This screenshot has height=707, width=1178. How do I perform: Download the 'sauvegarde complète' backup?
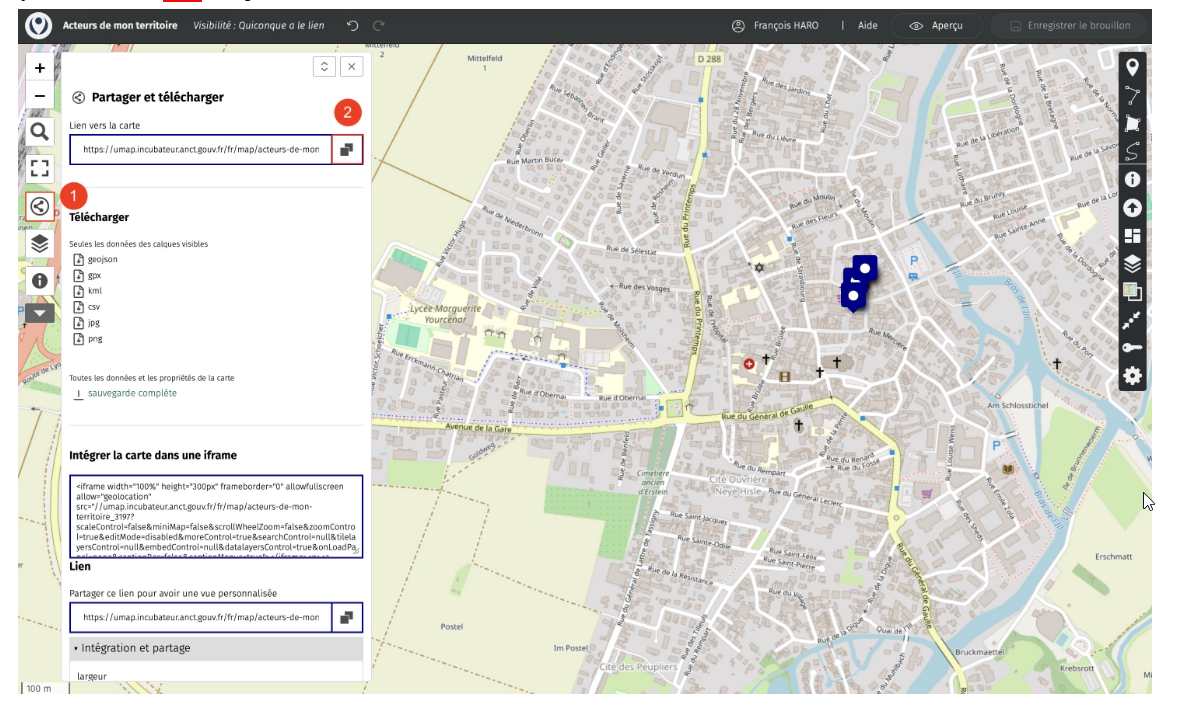coord(131,393)
